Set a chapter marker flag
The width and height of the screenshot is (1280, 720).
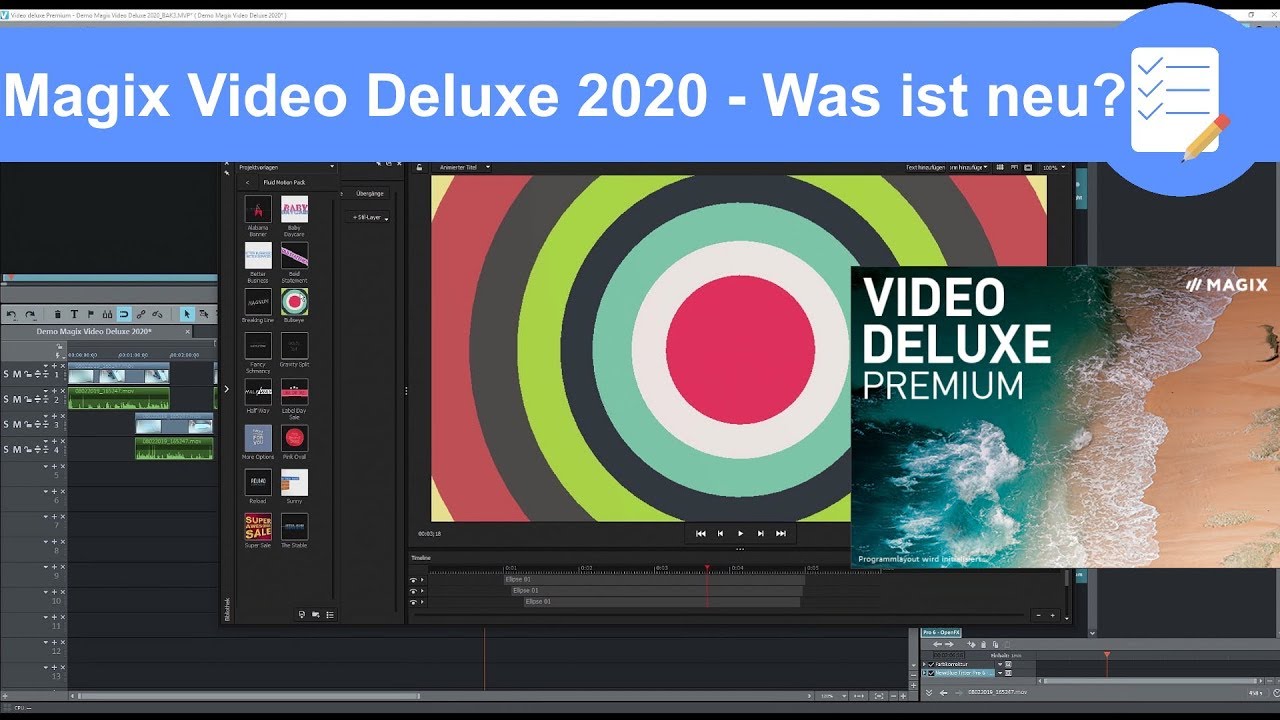tap(90, 314)
